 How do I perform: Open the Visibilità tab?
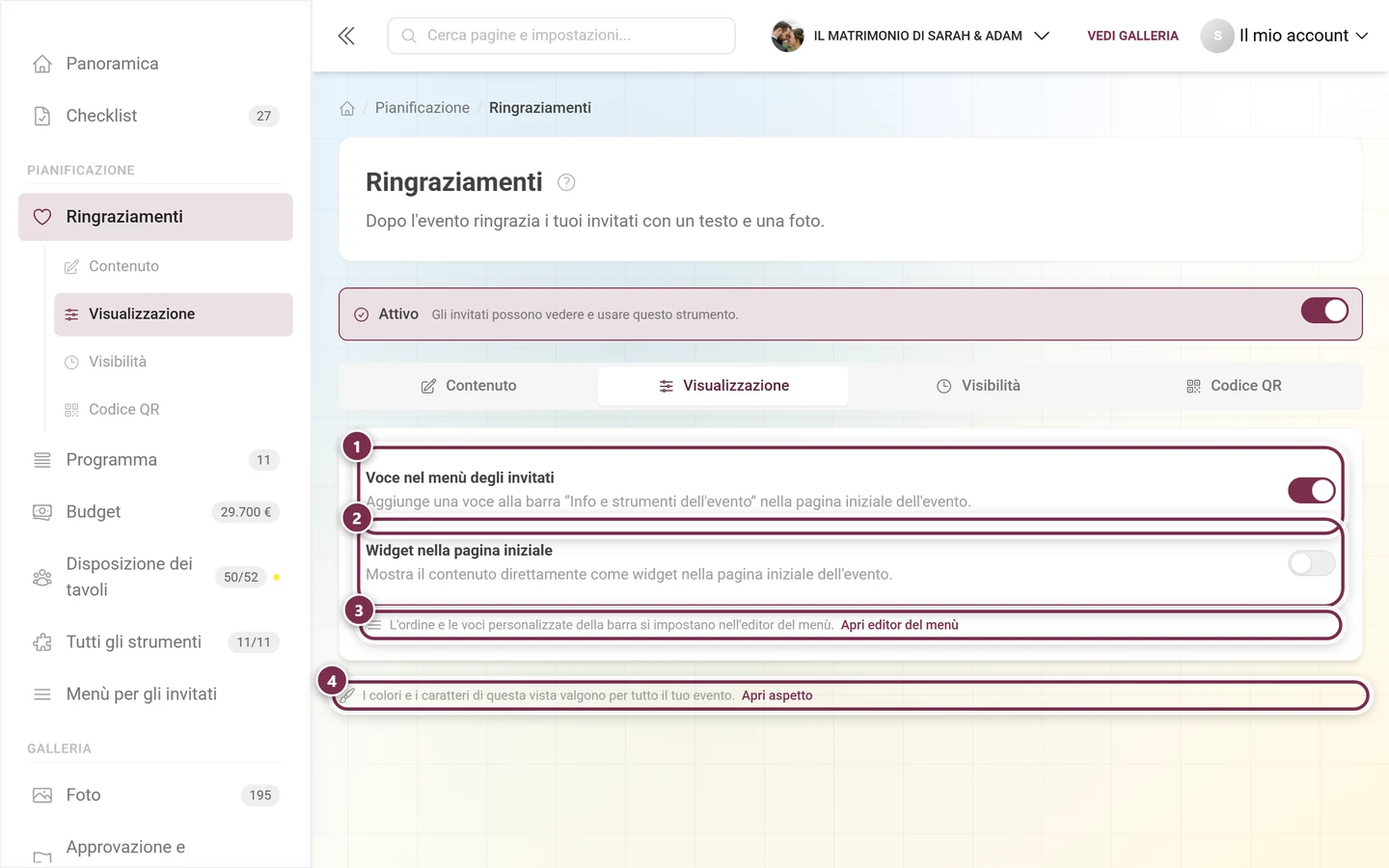[x=978, y=386]
